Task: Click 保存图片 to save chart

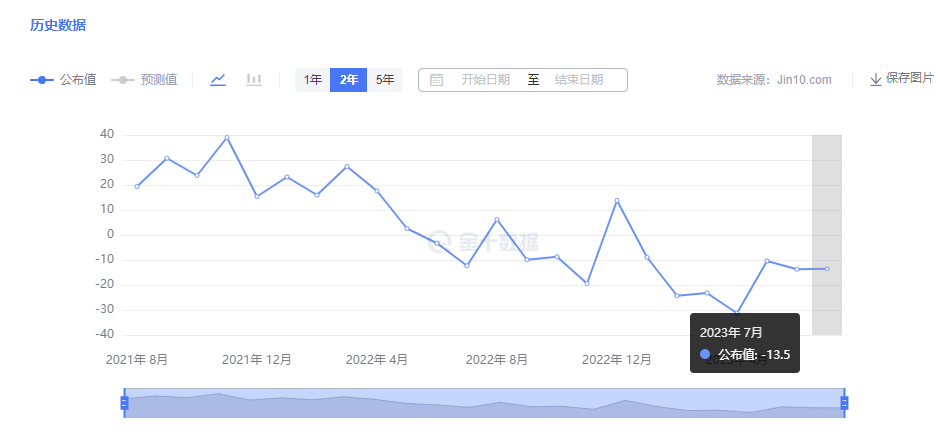Action: [909, 79]
